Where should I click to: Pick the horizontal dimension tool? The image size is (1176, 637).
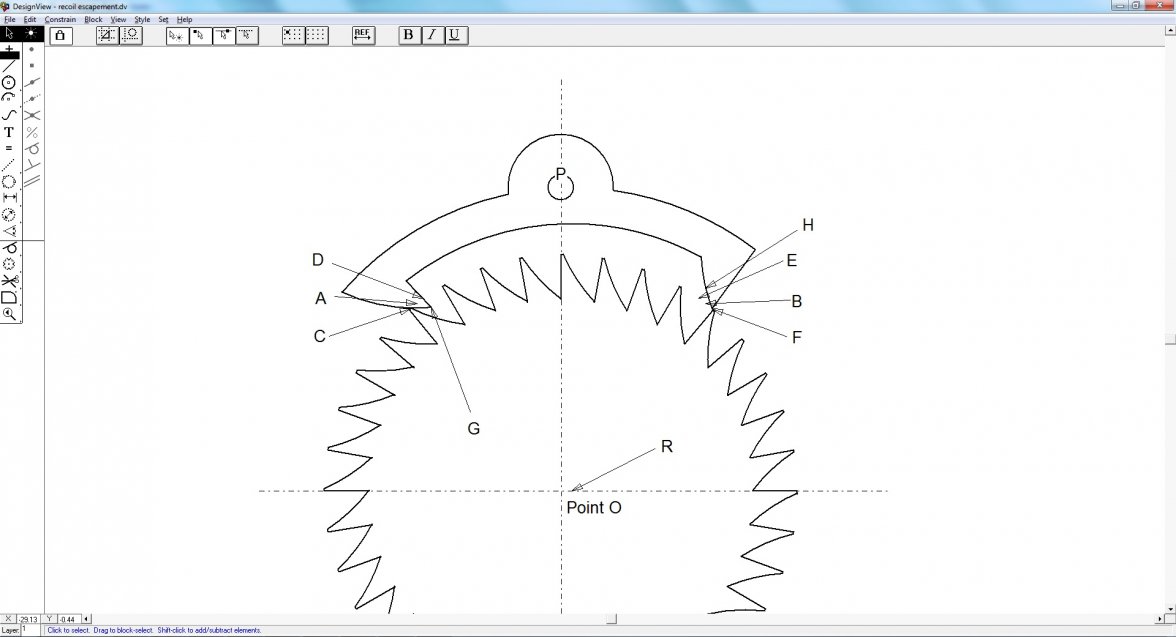tap(9, 198)
